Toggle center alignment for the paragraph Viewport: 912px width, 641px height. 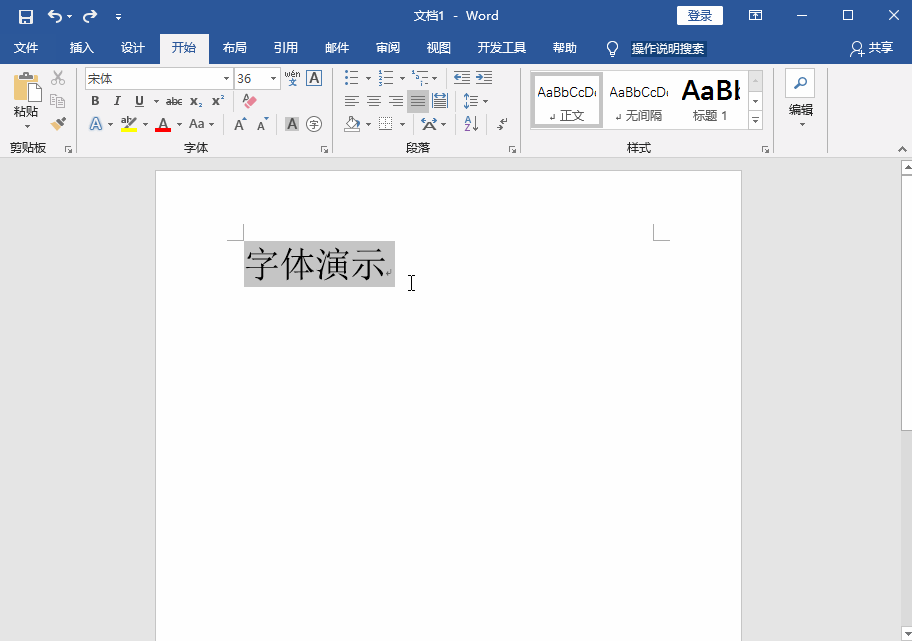pos(373,100)
